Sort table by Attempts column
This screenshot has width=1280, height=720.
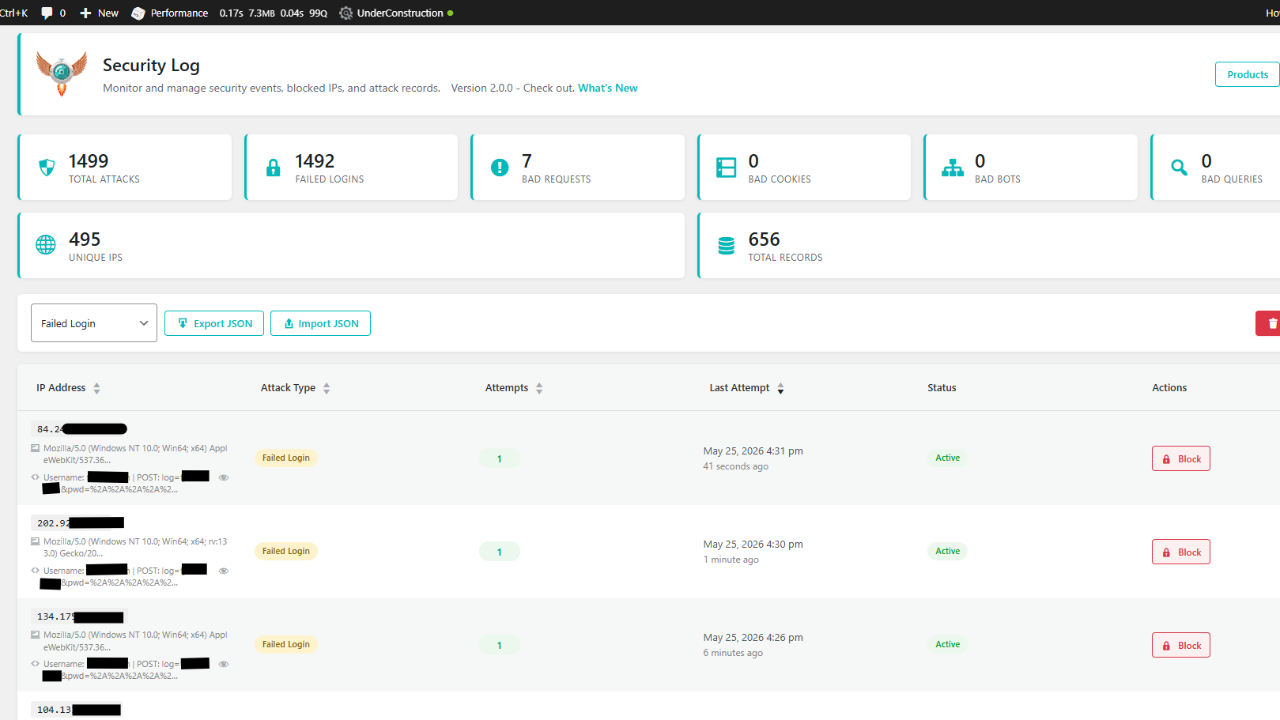[514, 388]
